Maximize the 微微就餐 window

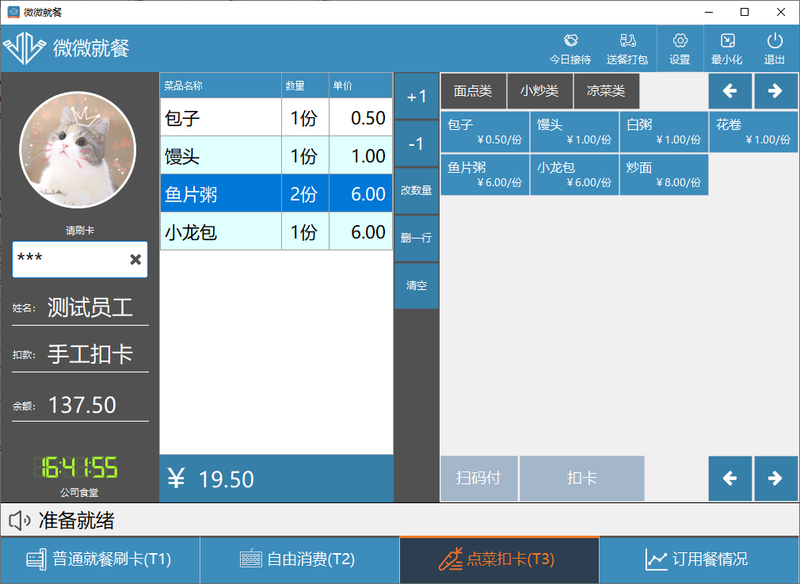coord(744,12)
